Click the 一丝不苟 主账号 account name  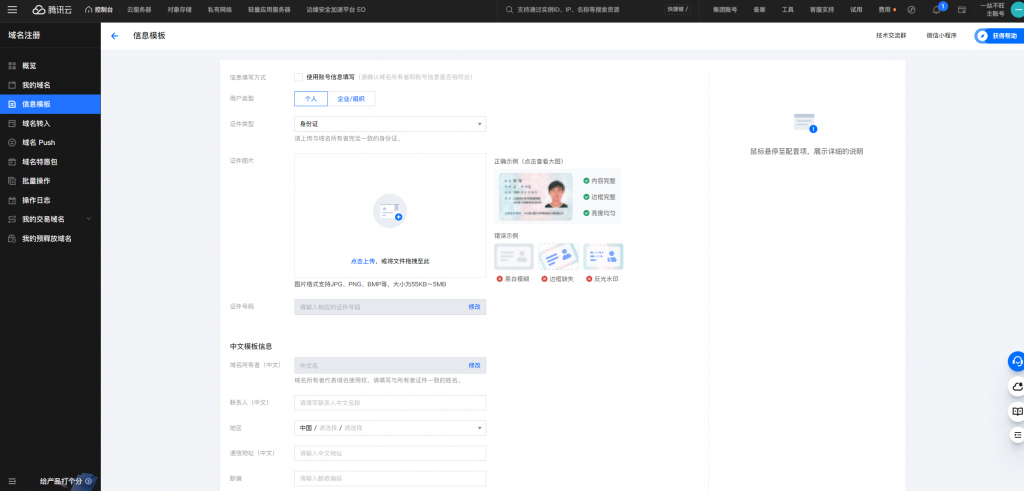[992, 10]
